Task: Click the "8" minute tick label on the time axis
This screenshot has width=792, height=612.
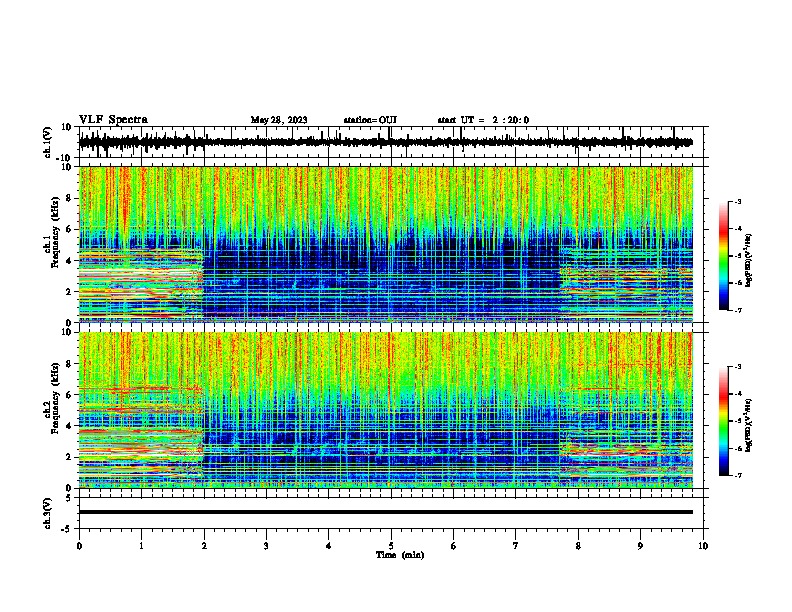Action: click(578, 546)
